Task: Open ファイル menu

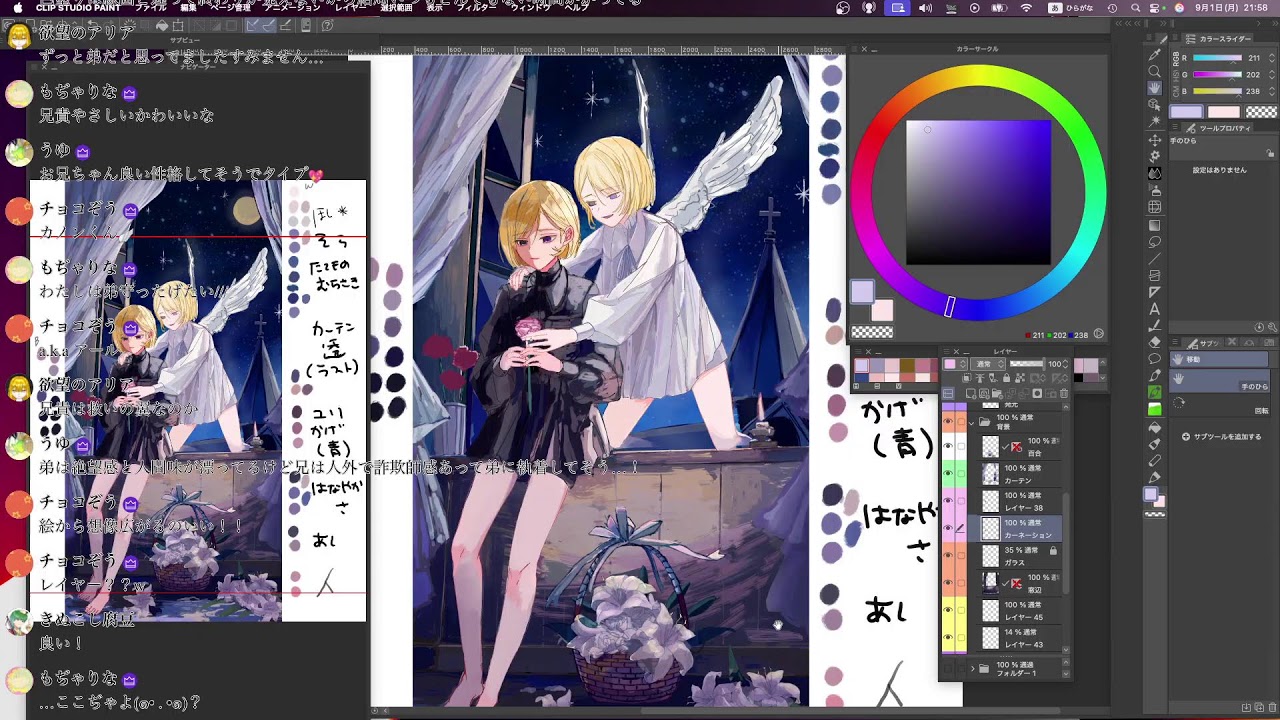Action: click(151, 7)
